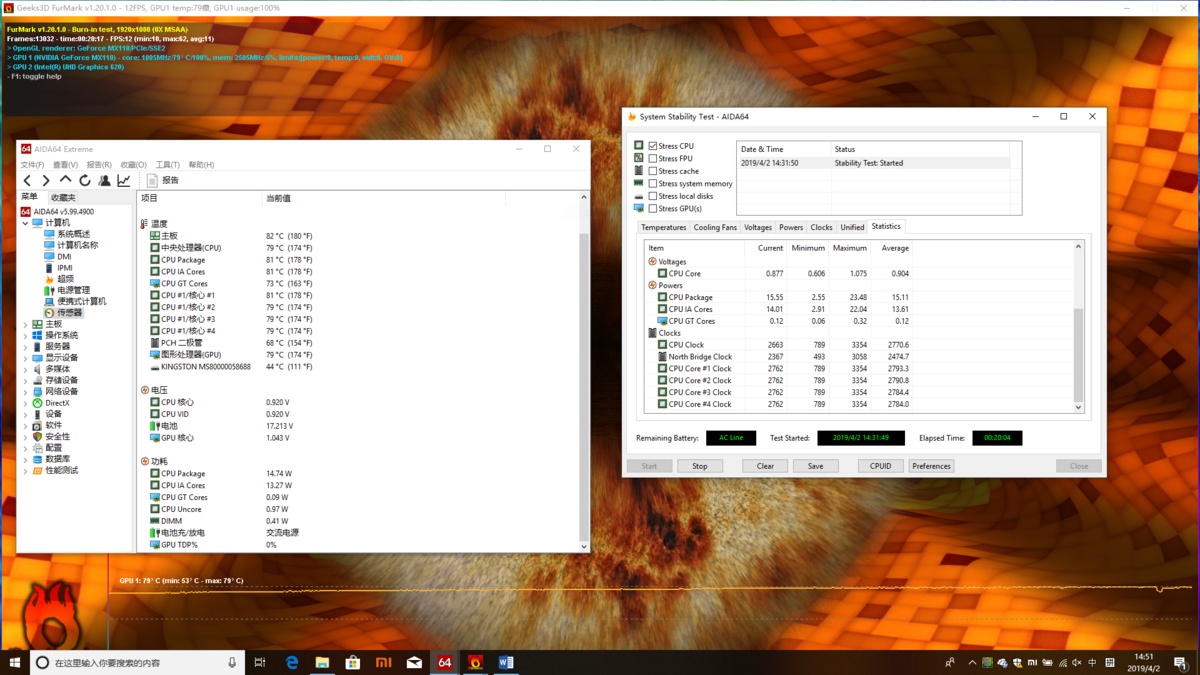Screen dimensions: 1200x675
Task: Click the Save button
Action: coord(815,466)
